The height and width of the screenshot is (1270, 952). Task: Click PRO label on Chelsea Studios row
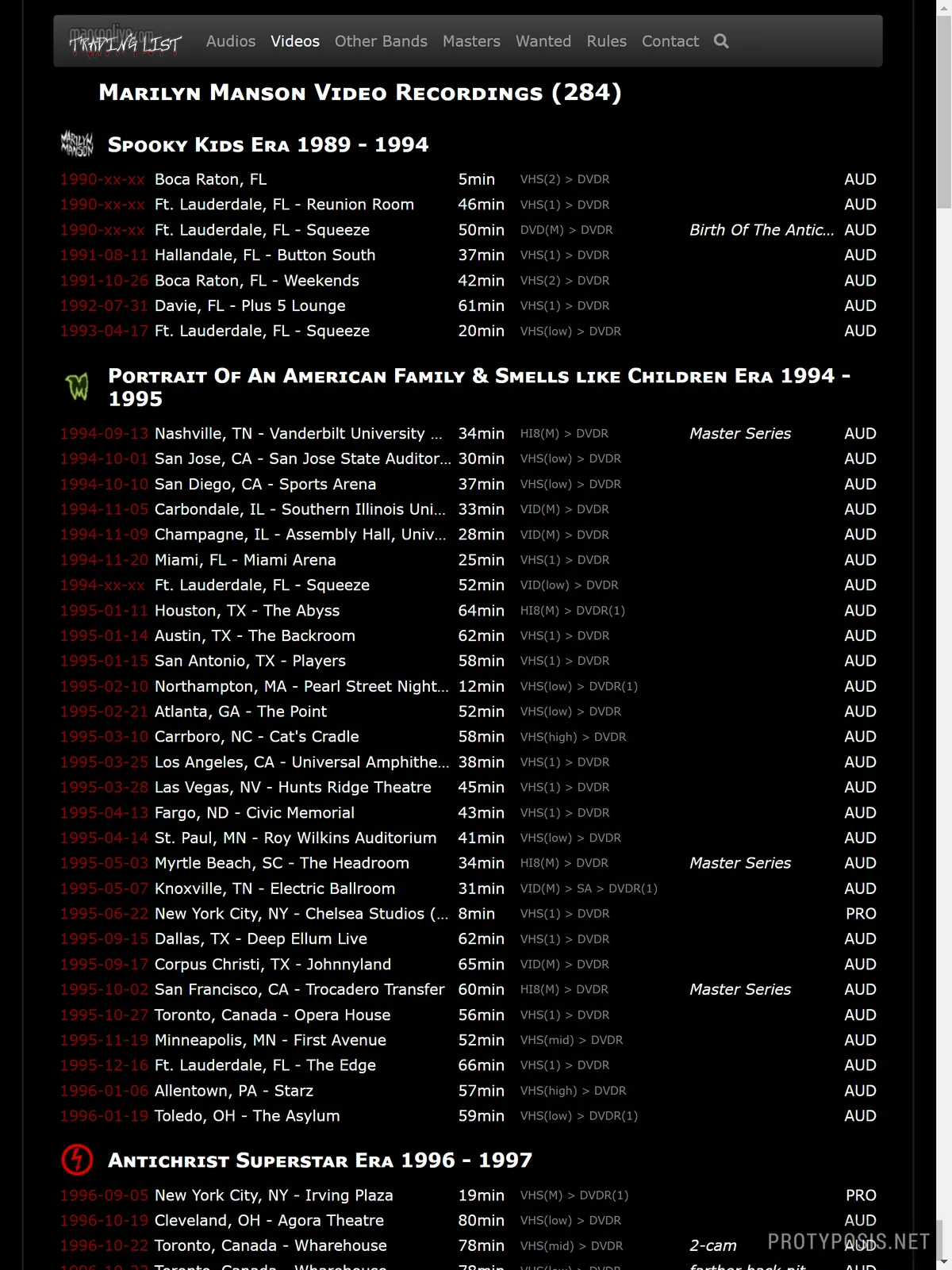[x=861, y=914]
